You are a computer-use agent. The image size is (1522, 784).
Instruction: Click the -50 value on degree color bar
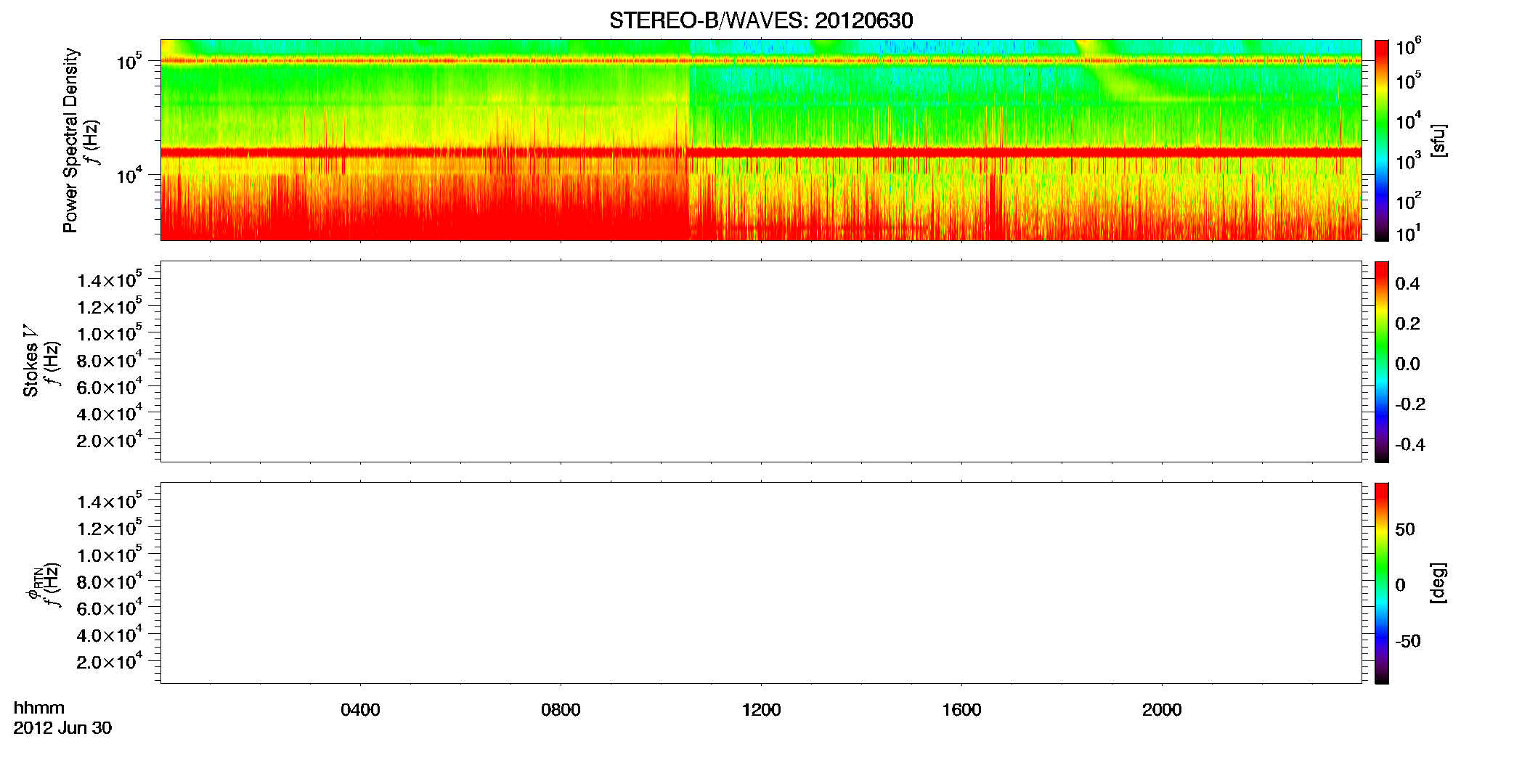(1408, 642)
